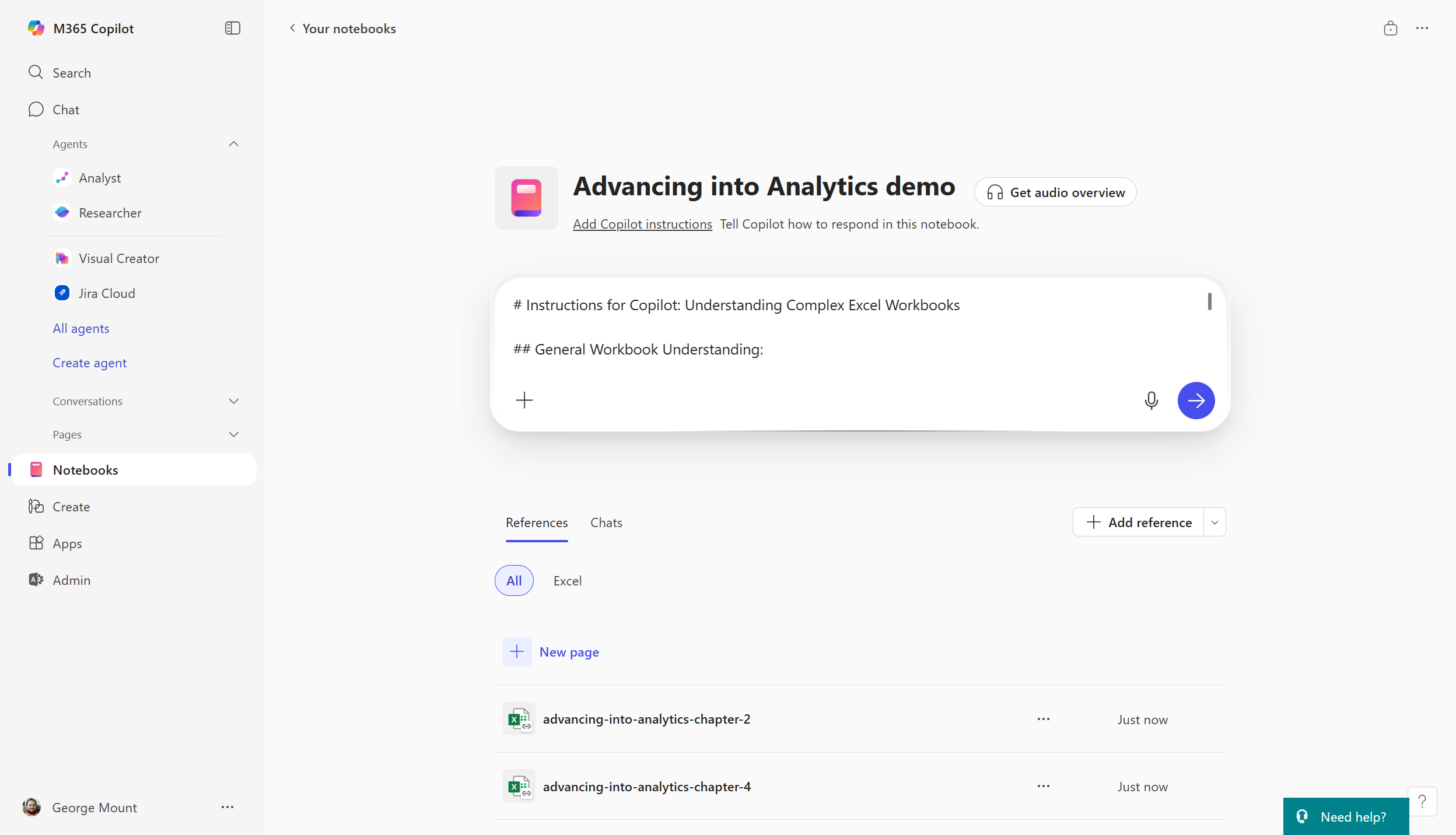Select the All filter pill
The width and height of the screenshot is (1456, 835).
pyautogui.click(x=513, y=580)
